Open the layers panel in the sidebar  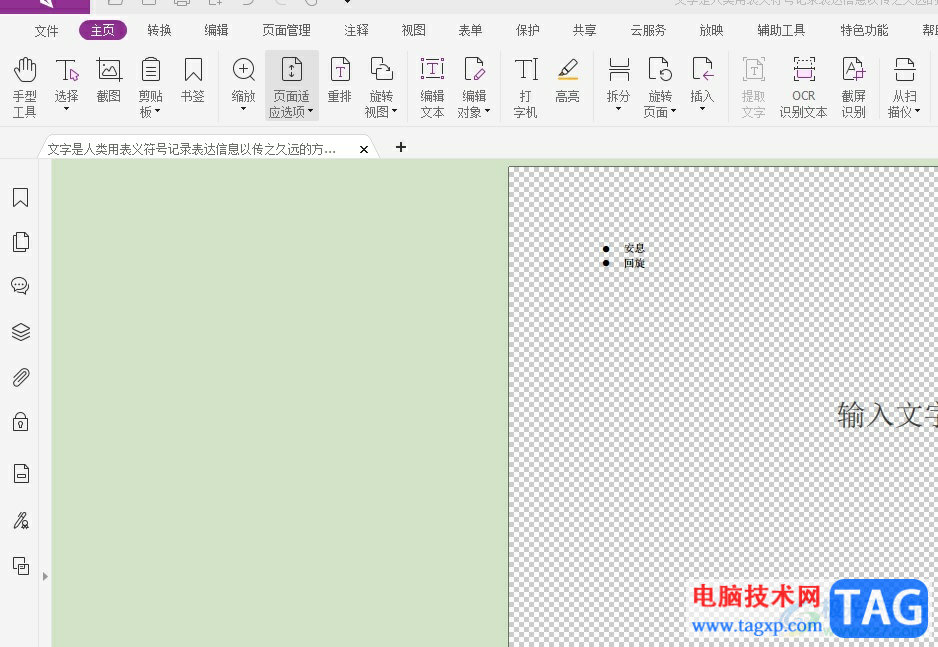coord(21,332)
